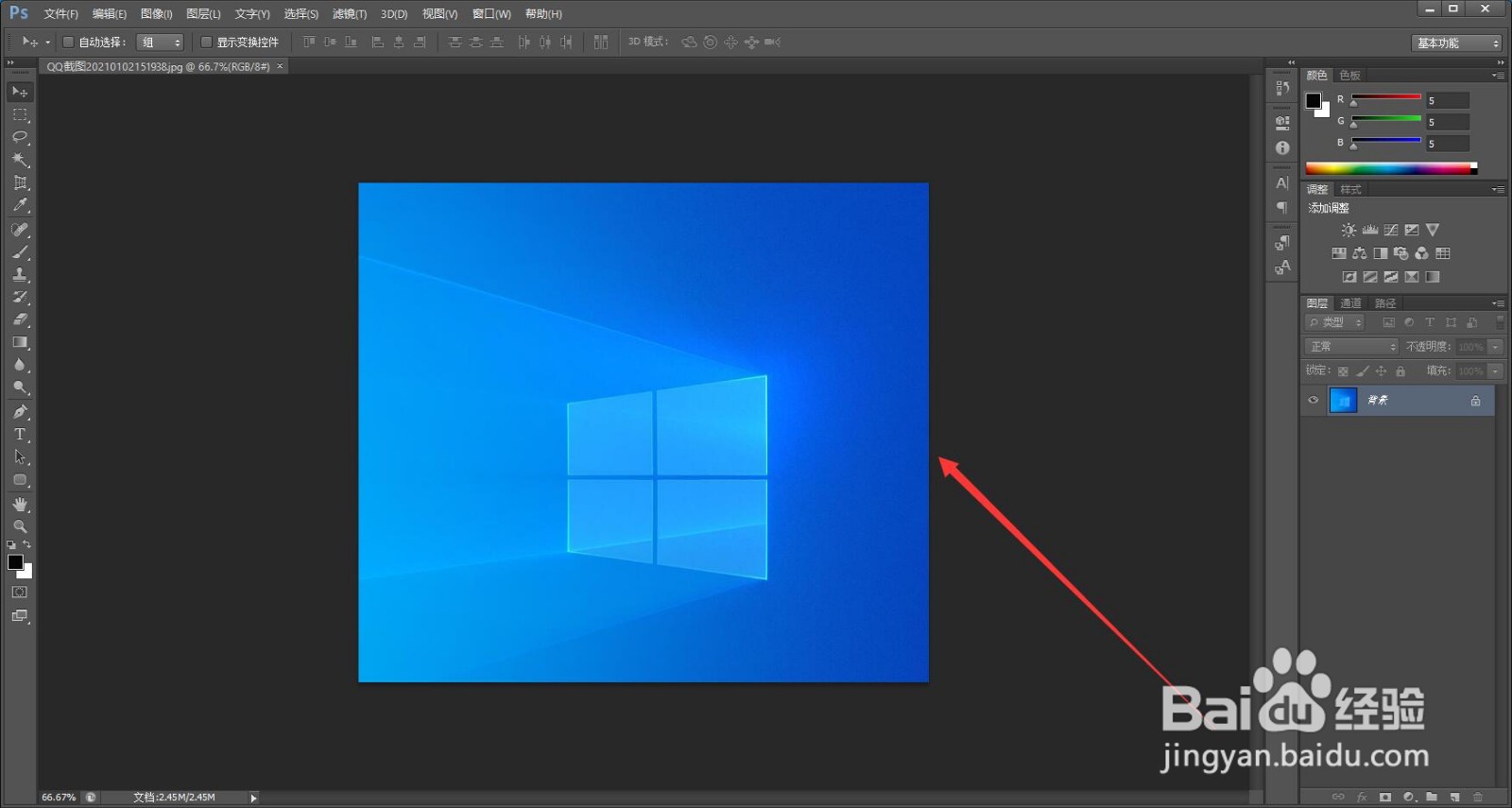
Task: Toggle pixel layer filter
Action: pos(1388,322)
